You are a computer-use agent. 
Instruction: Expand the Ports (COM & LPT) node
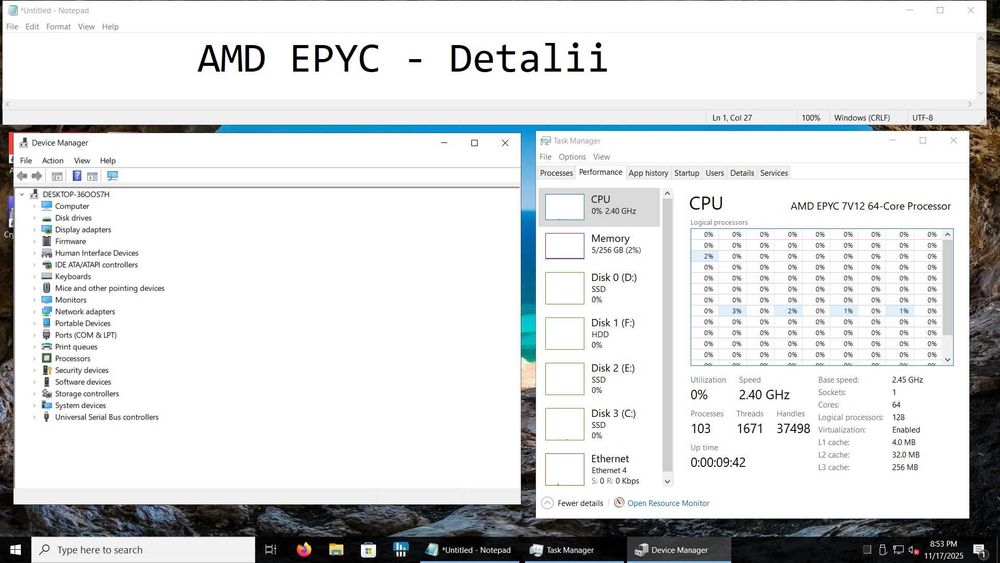coord(34,335)
